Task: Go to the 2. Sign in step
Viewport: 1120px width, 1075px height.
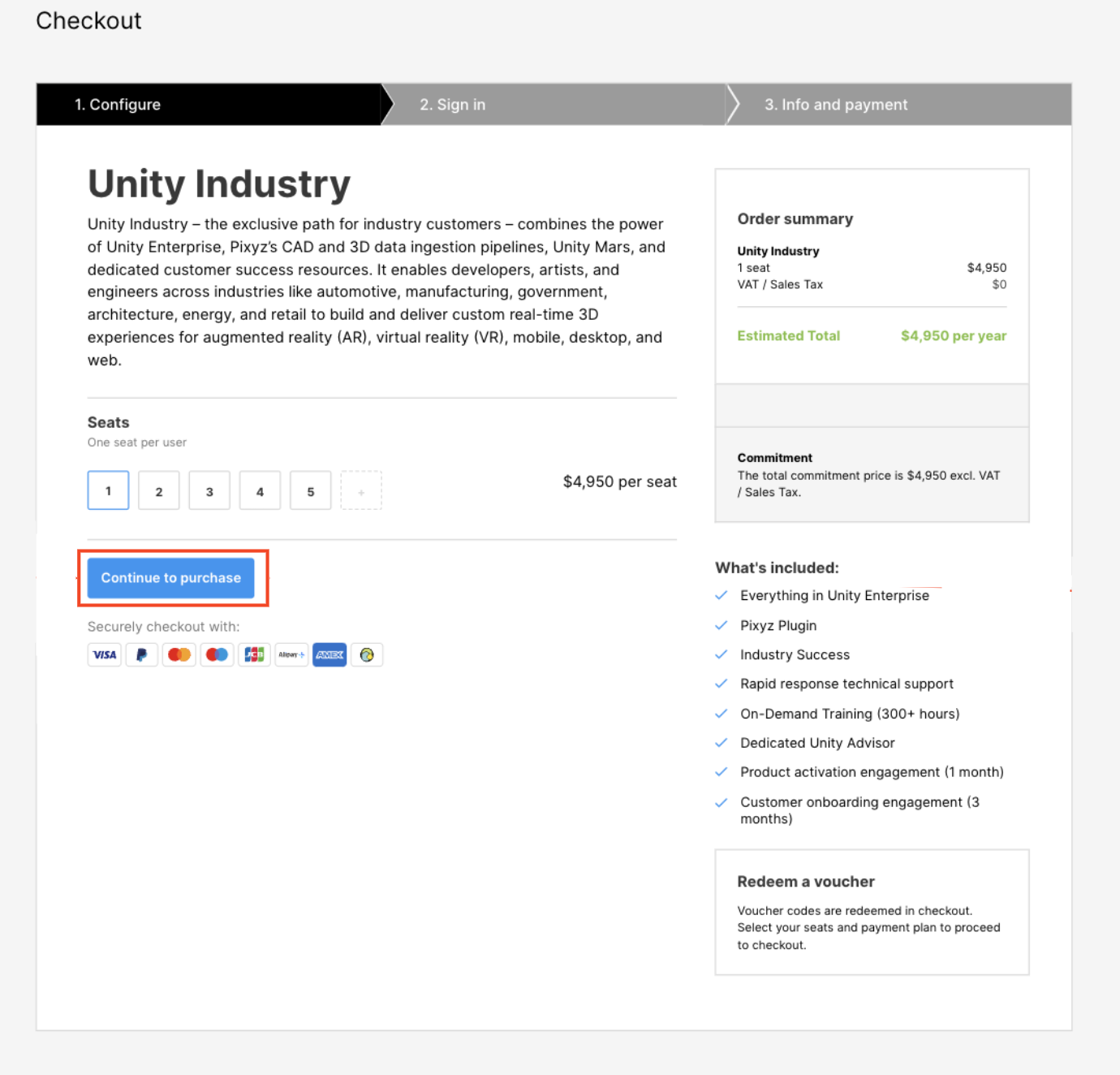Action: 554,104
